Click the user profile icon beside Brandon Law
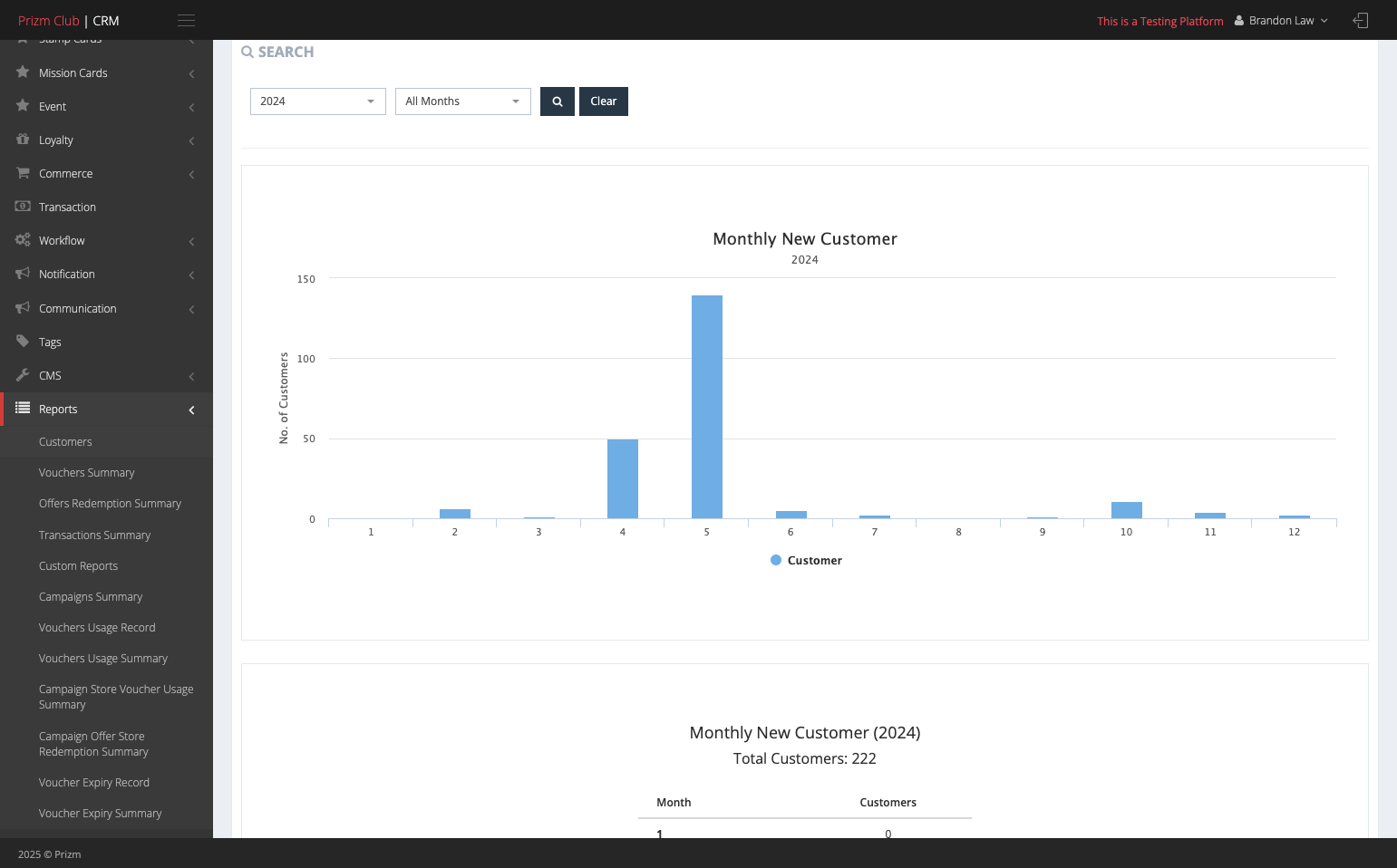Image resolution: width=1397 pixels, height=868 pixels. coord(1239,21)
